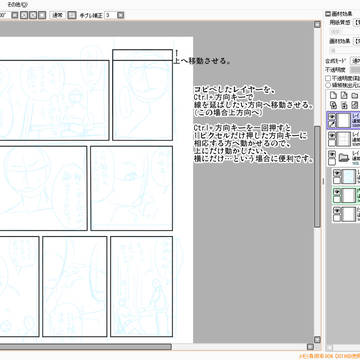Click the transfer-down layer icon

(x=333, y=105)
